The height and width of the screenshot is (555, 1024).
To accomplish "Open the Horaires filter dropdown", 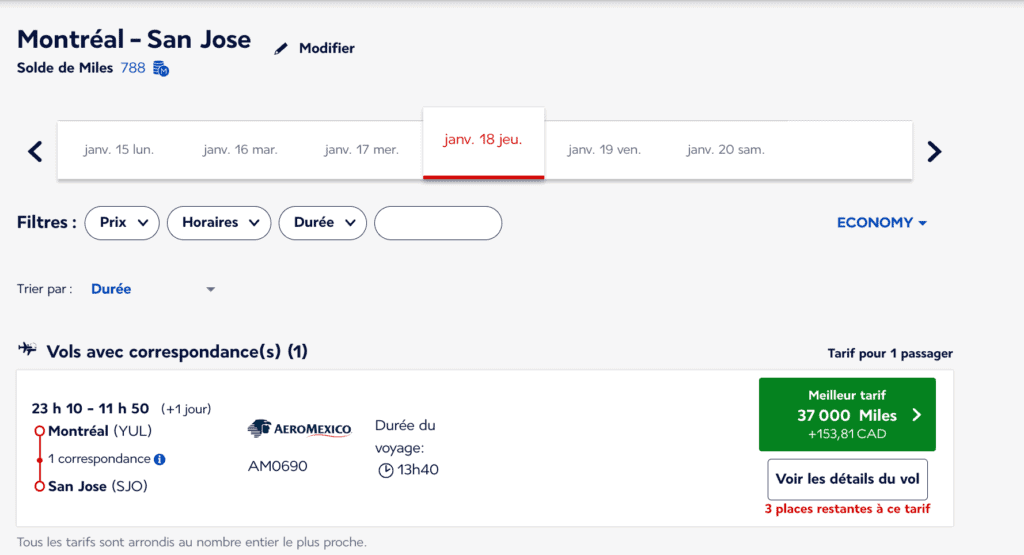I will [219, 223].
